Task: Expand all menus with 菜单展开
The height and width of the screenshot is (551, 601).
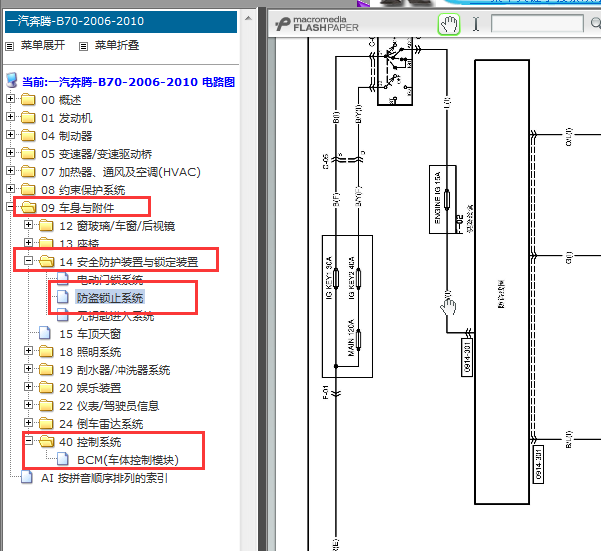Action: [43, 45]
